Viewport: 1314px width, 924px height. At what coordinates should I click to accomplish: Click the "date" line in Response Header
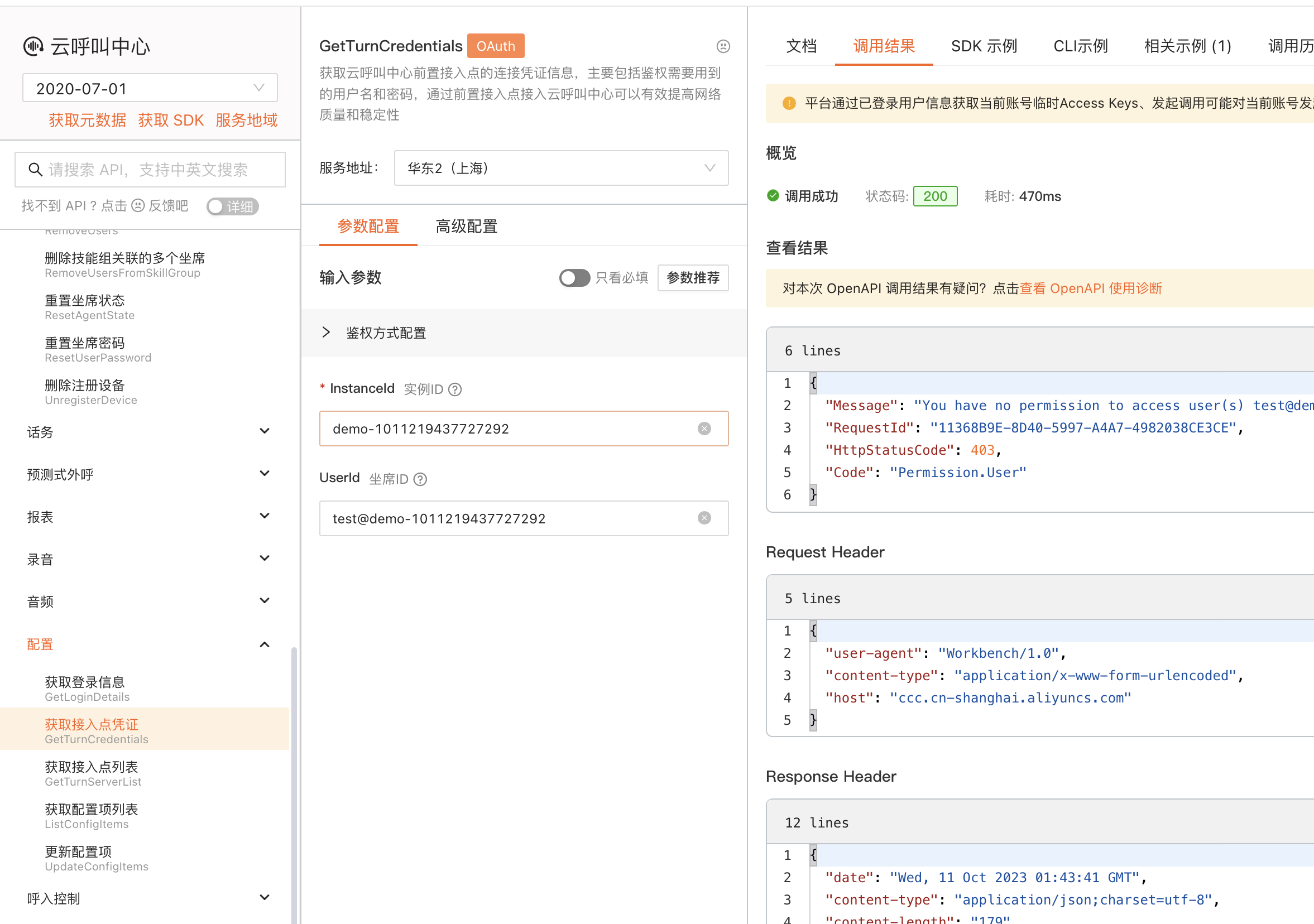click(986, 877)
